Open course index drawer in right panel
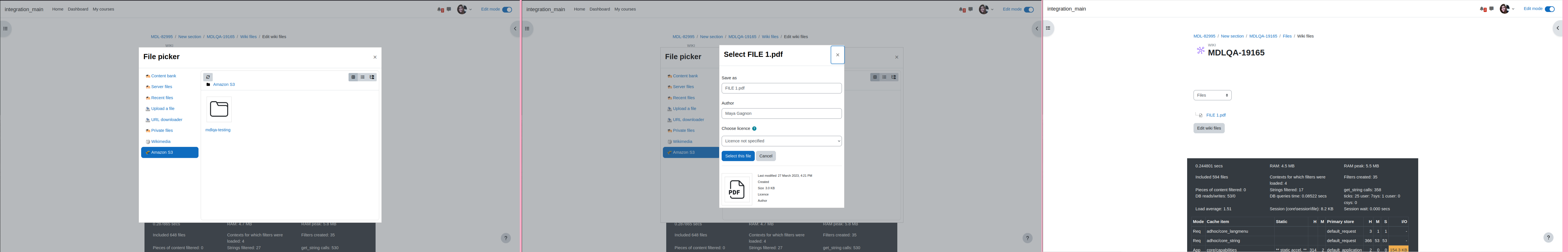The image size is (1568, 252). pyautogui.click(x=1048, y=28)
